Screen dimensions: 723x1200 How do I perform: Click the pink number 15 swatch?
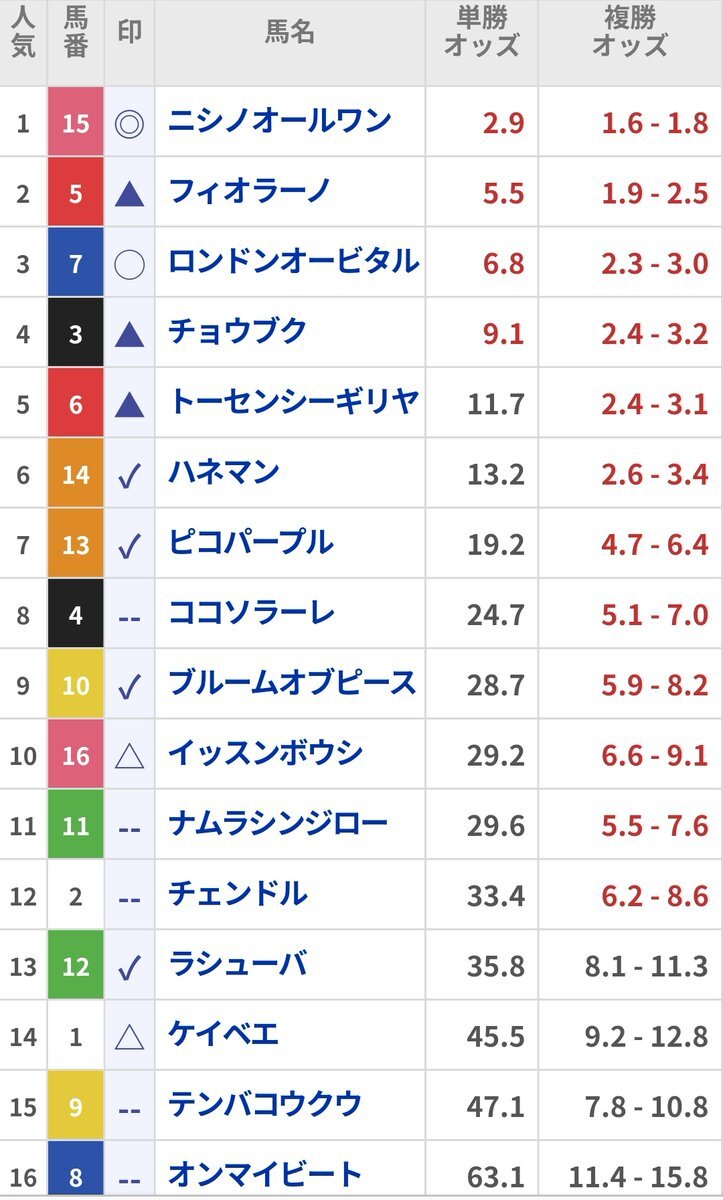coord(76,122)
